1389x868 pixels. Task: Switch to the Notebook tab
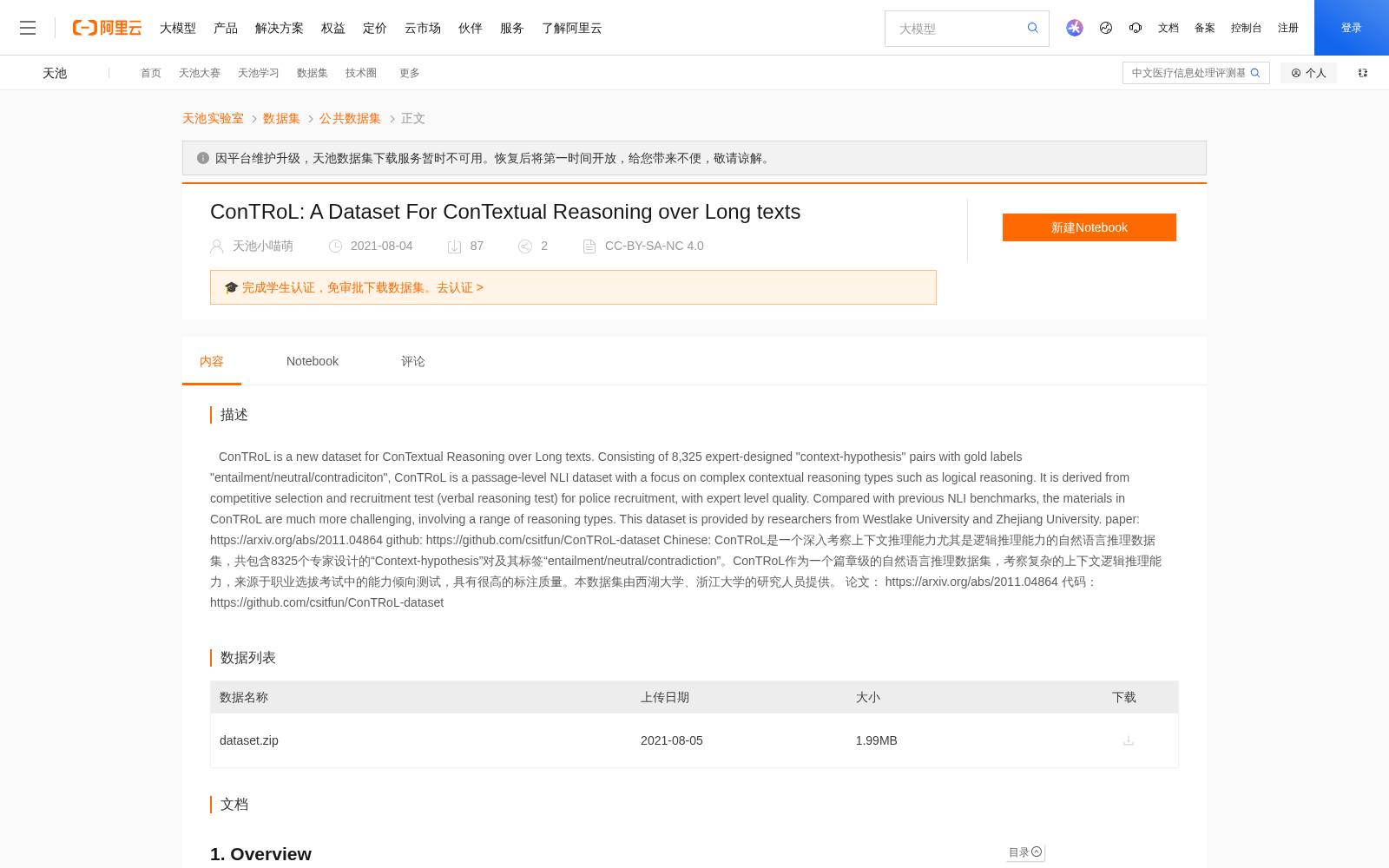(x=313, y=361)
